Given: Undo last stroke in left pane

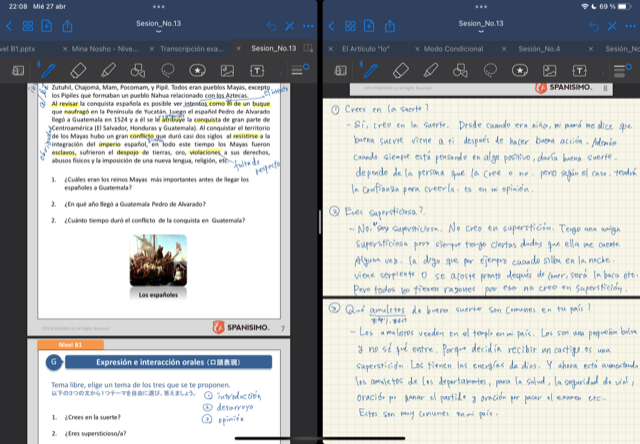Looking at the screenshot, I should tap(272, 28).
